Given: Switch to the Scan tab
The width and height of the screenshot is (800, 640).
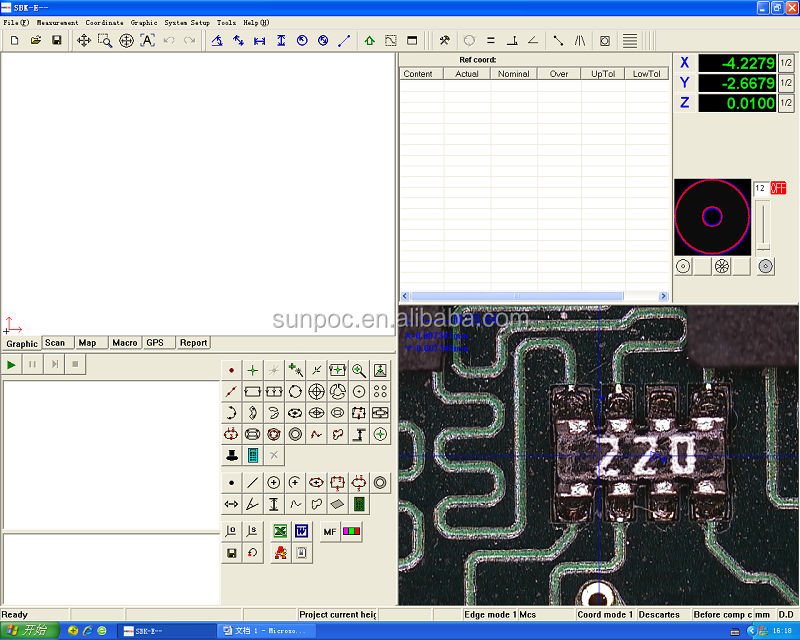Looking at the screenshot, I should [55, 343].
